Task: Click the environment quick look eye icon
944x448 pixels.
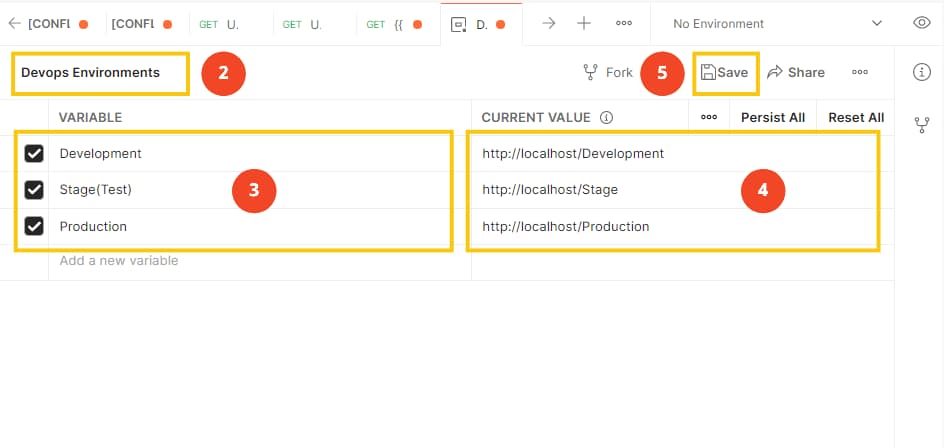Action: 922,23
